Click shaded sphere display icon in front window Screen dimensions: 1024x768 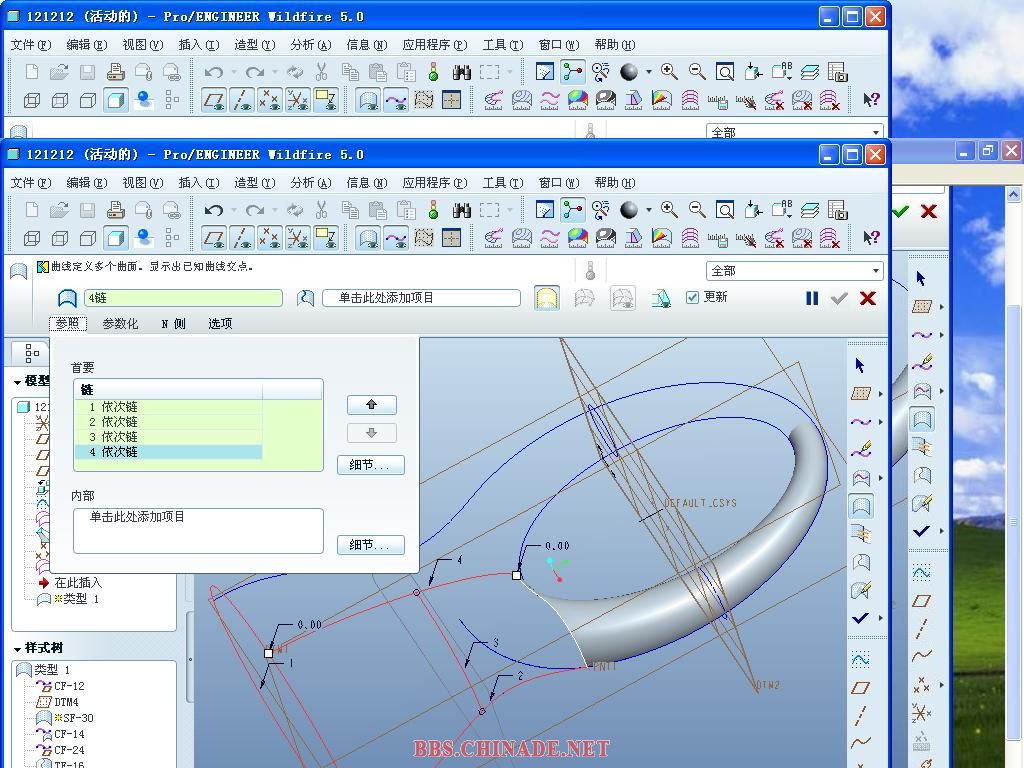tap(629, 210)
